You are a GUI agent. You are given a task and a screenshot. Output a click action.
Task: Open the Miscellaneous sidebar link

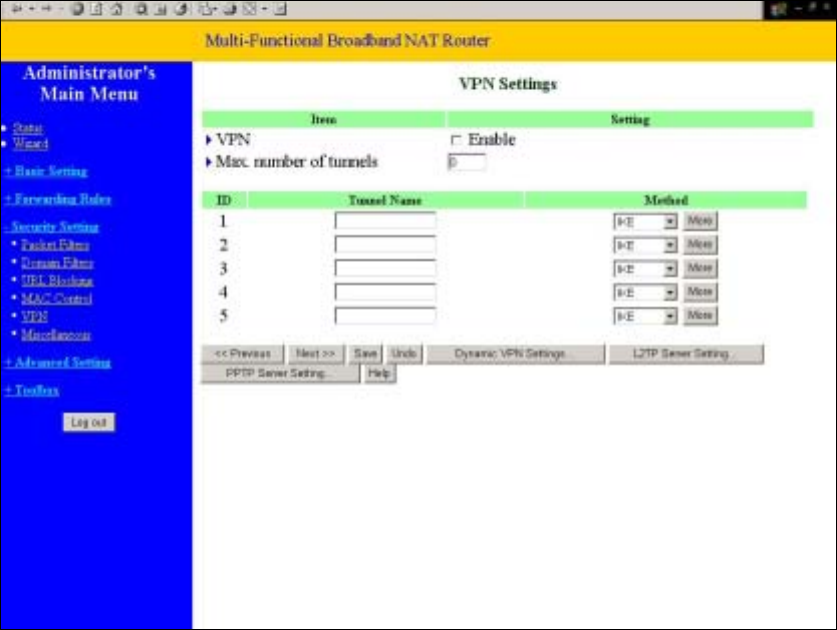56,335
